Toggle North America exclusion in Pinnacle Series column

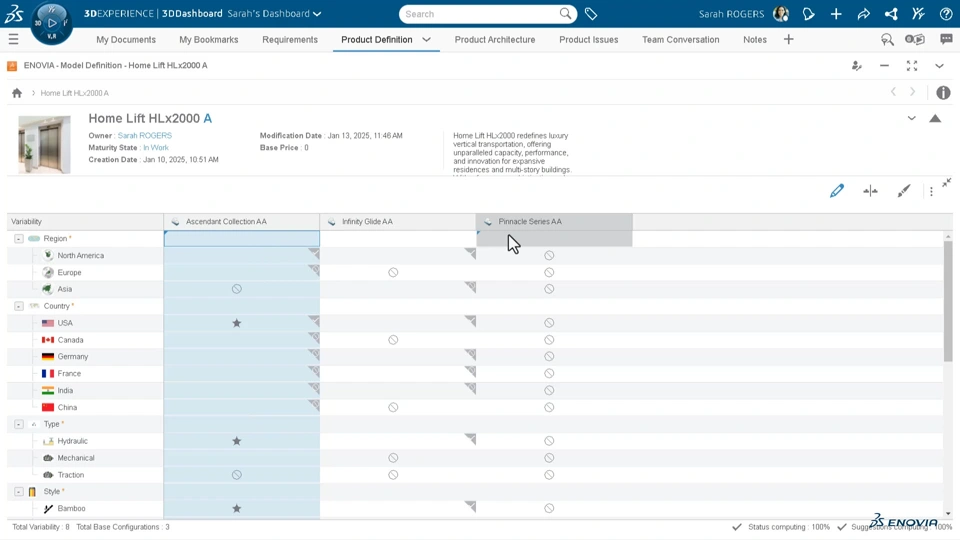[x=549, y=255]
